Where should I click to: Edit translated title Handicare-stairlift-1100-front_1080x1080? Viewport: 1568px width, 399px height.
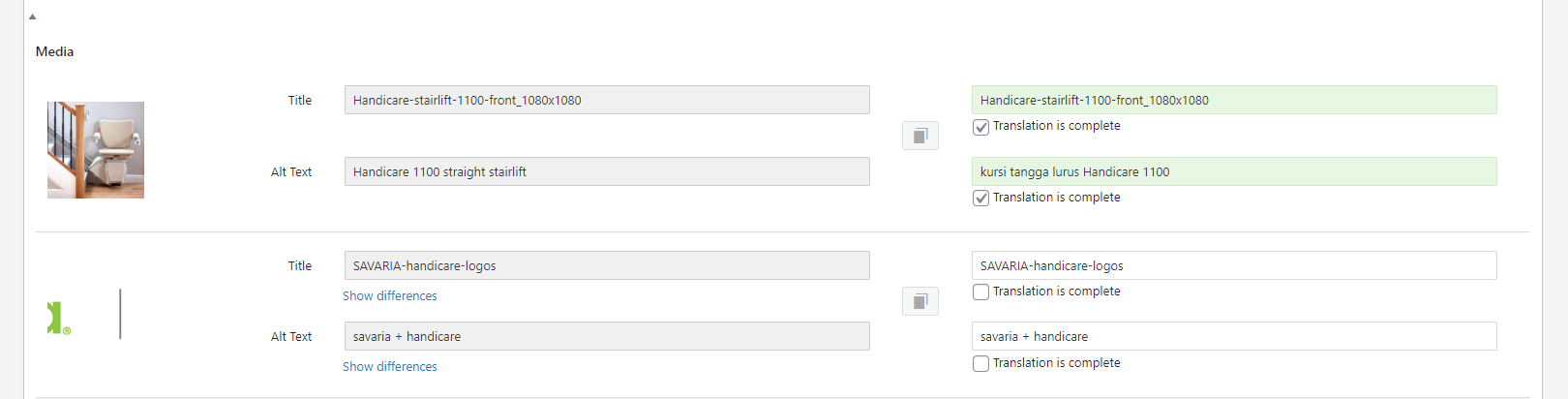pyautogui.click(x=1234, y=100)
